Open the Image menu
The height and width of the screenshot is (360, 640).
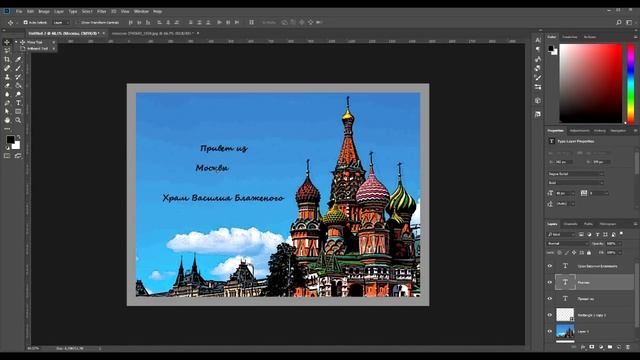[x=44, y=11]
